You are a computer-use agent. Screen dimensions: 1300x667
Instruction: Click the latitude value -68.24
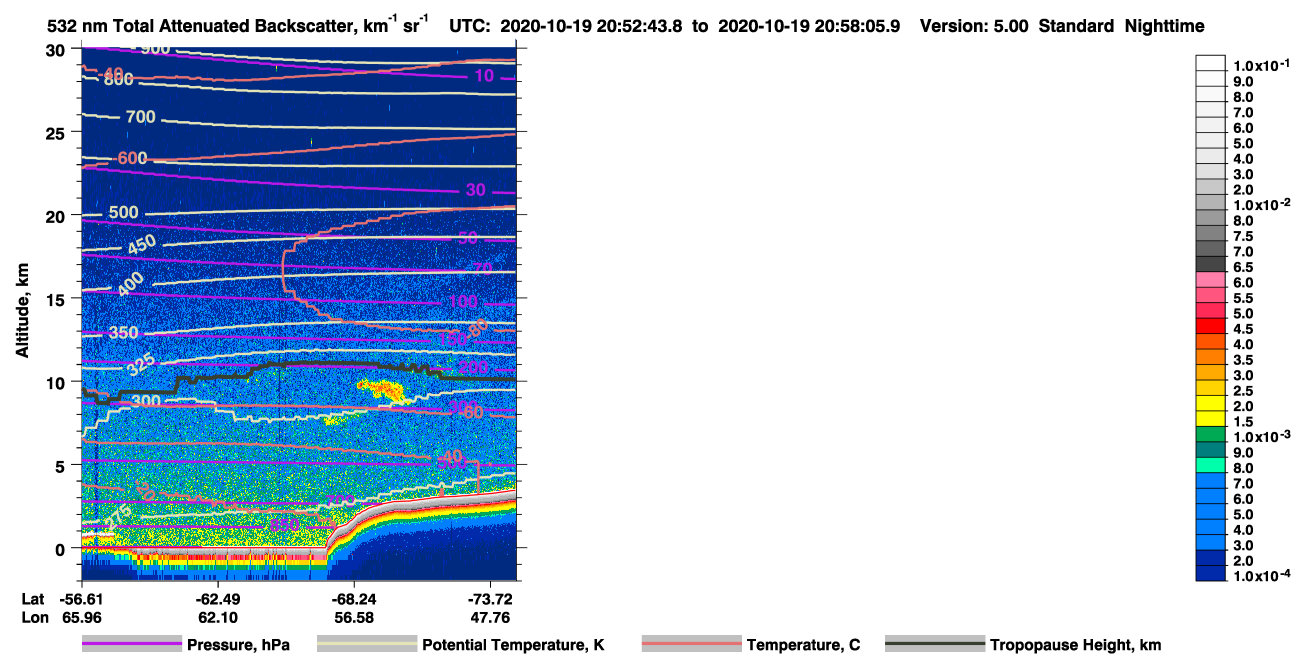353,599
